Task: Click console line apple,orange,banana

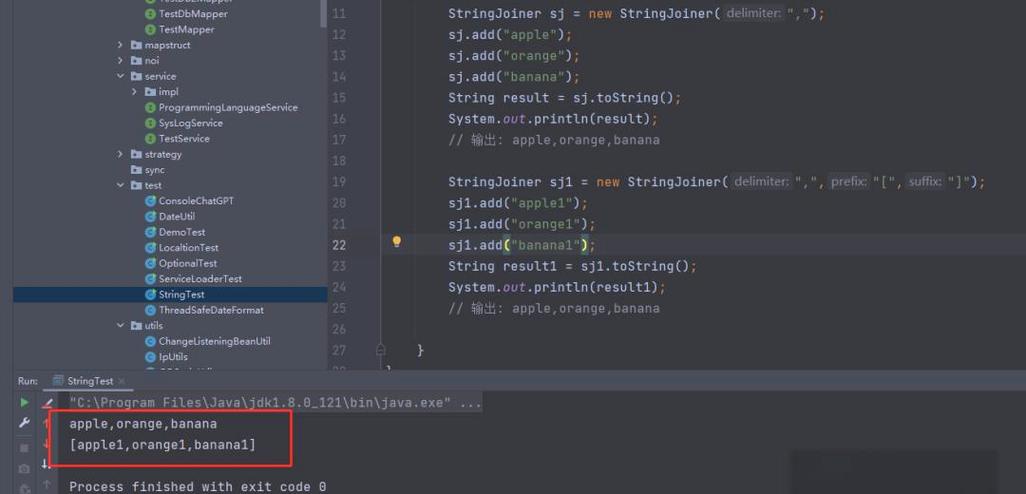Action: (143, 424)
